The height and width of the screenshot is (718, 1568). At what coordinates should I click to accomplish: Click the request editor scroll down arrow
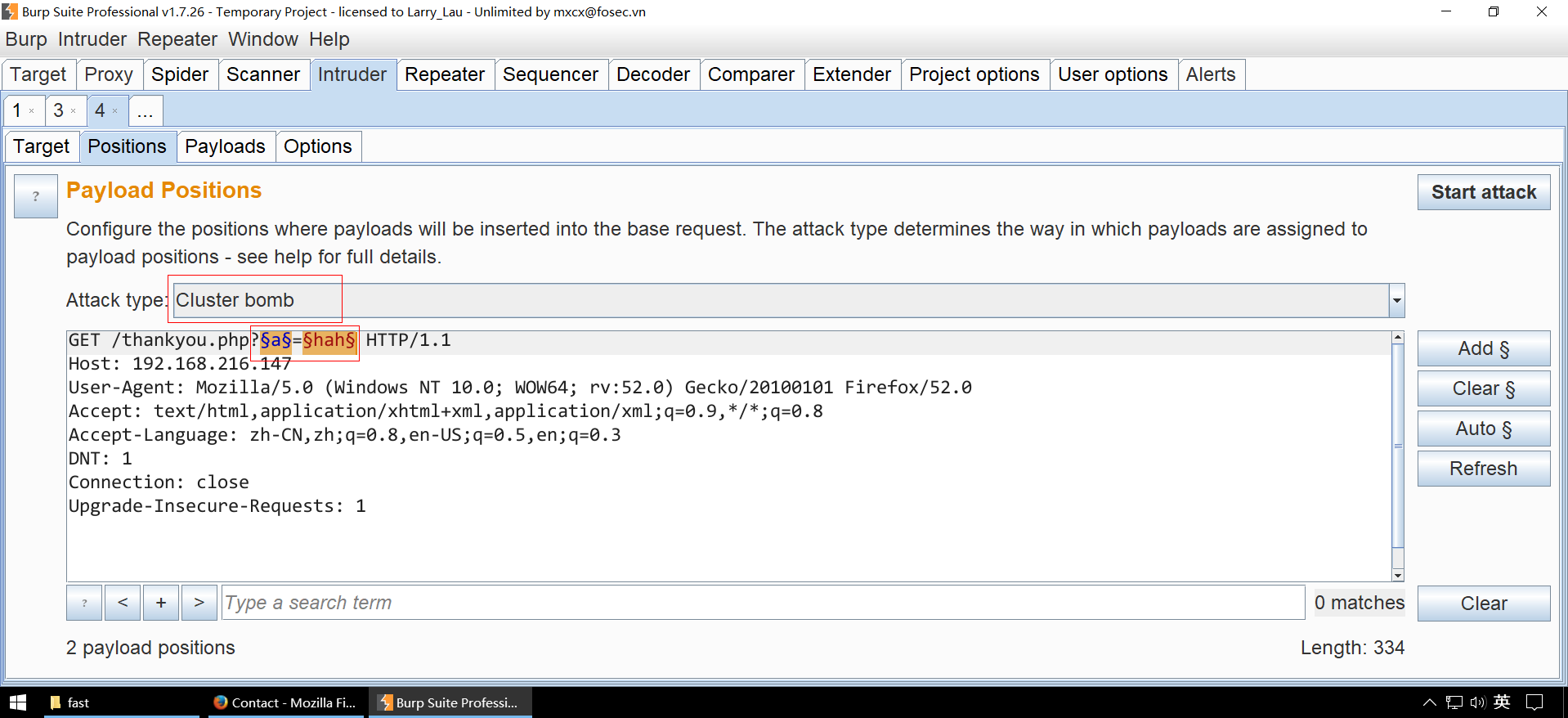[x=1398, y=576]
